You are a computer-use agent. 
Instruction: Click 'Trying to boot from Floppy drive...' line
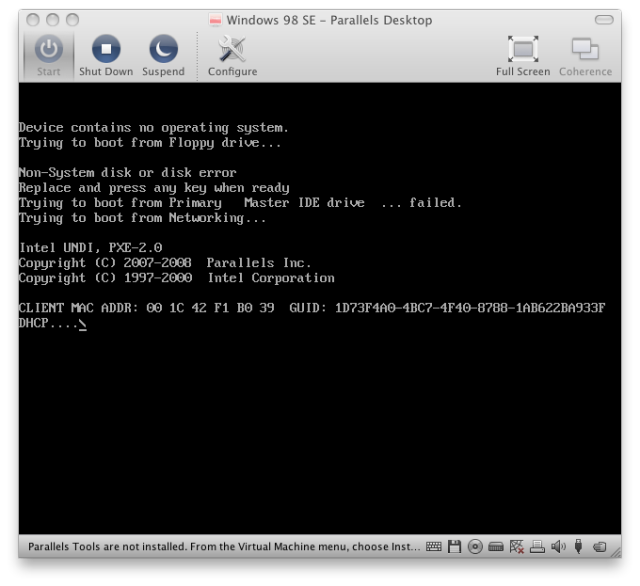coord(150,143)
